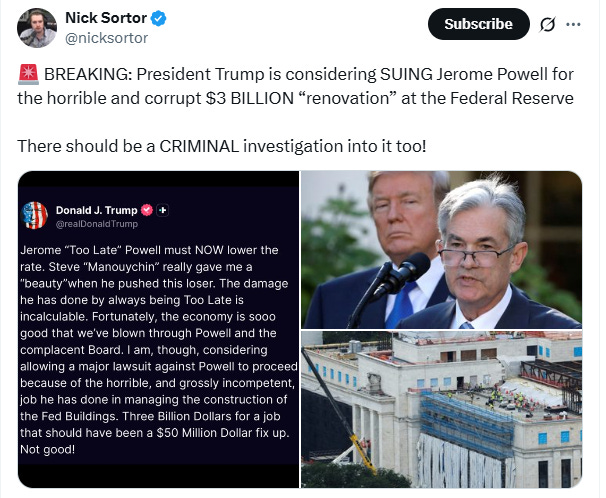The width and height of the screenshot is (606, 498).
Task: Click the red verified check next to Donald J. Trump
Action: [147, 210]
